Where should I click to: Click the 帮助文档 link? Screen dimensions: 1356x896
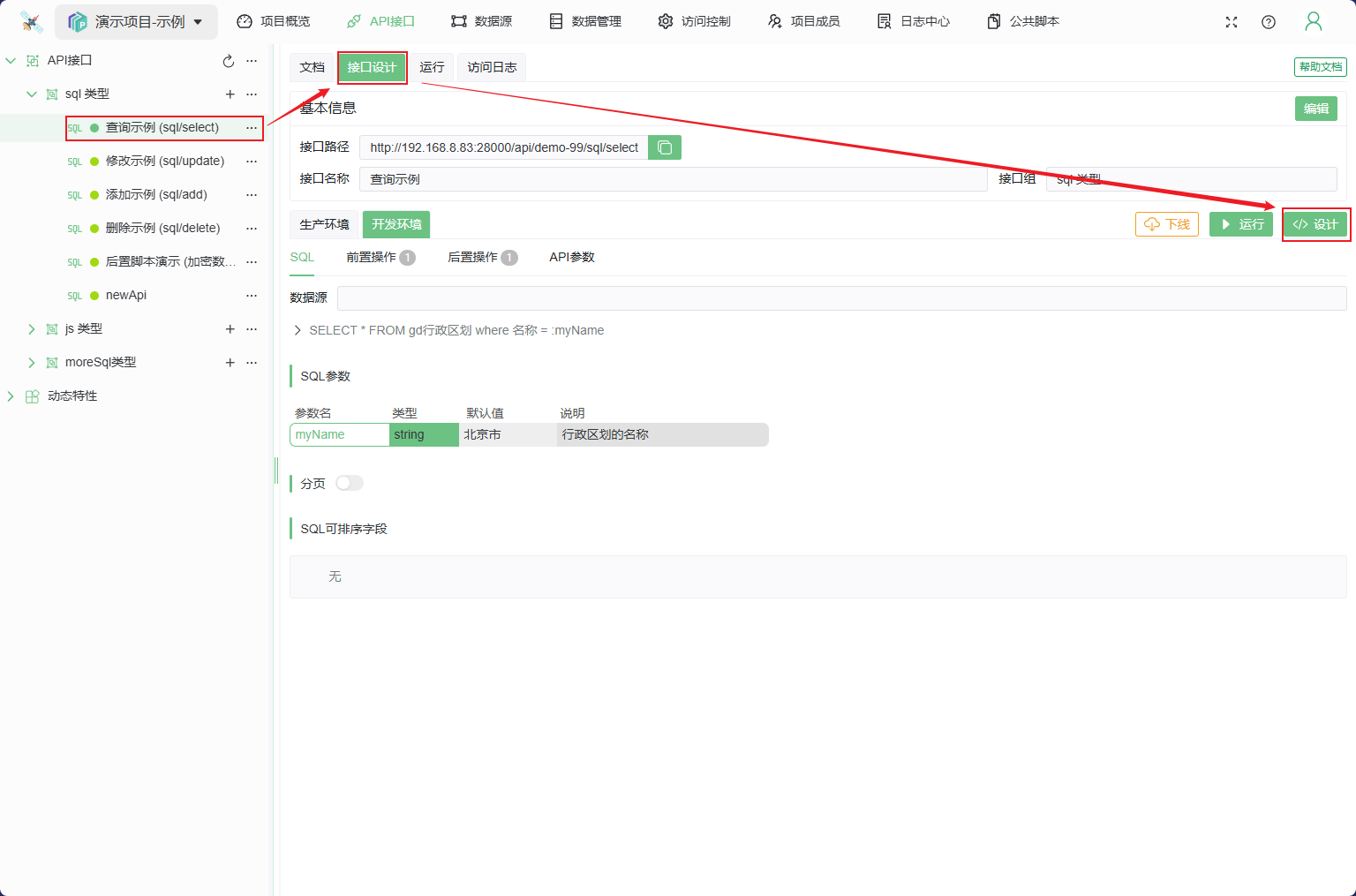1320,67
